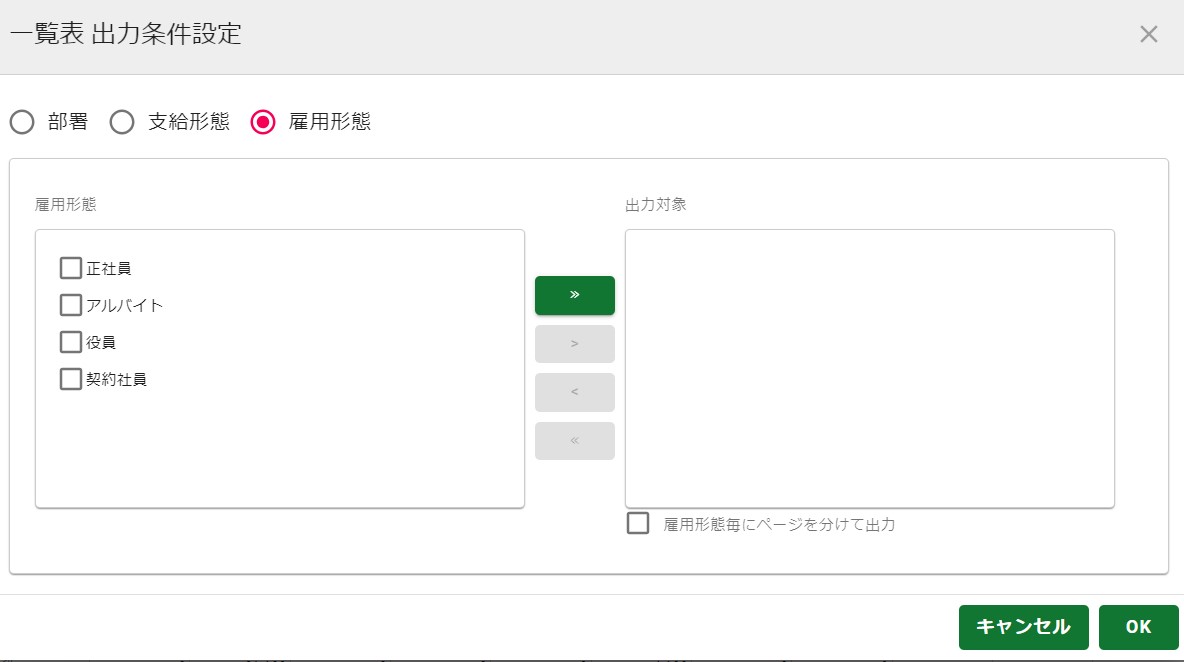Check the 正社員 checkbox
This screenshot has width=1184, height=662.
click(x=70, y=268)
